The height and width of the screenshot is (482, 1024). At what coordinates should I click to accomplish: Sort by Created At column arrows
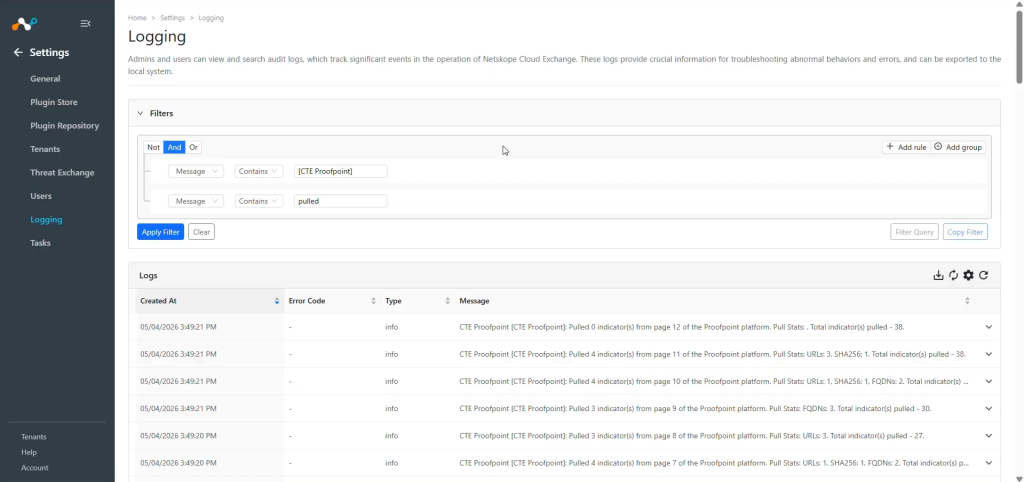tap(277, 301)
